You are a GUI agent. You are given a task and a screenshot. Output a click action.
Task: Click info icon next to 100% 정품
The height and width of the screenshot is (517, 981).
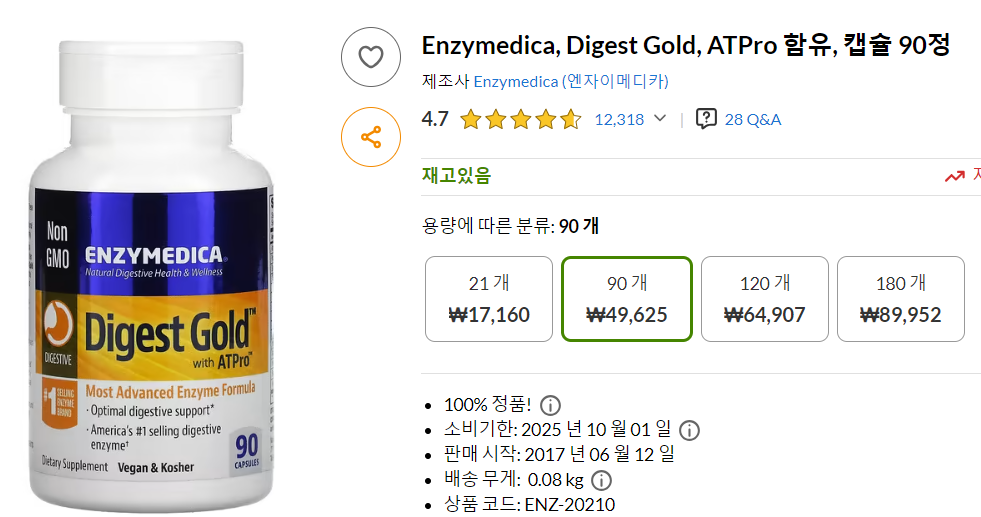550,406
